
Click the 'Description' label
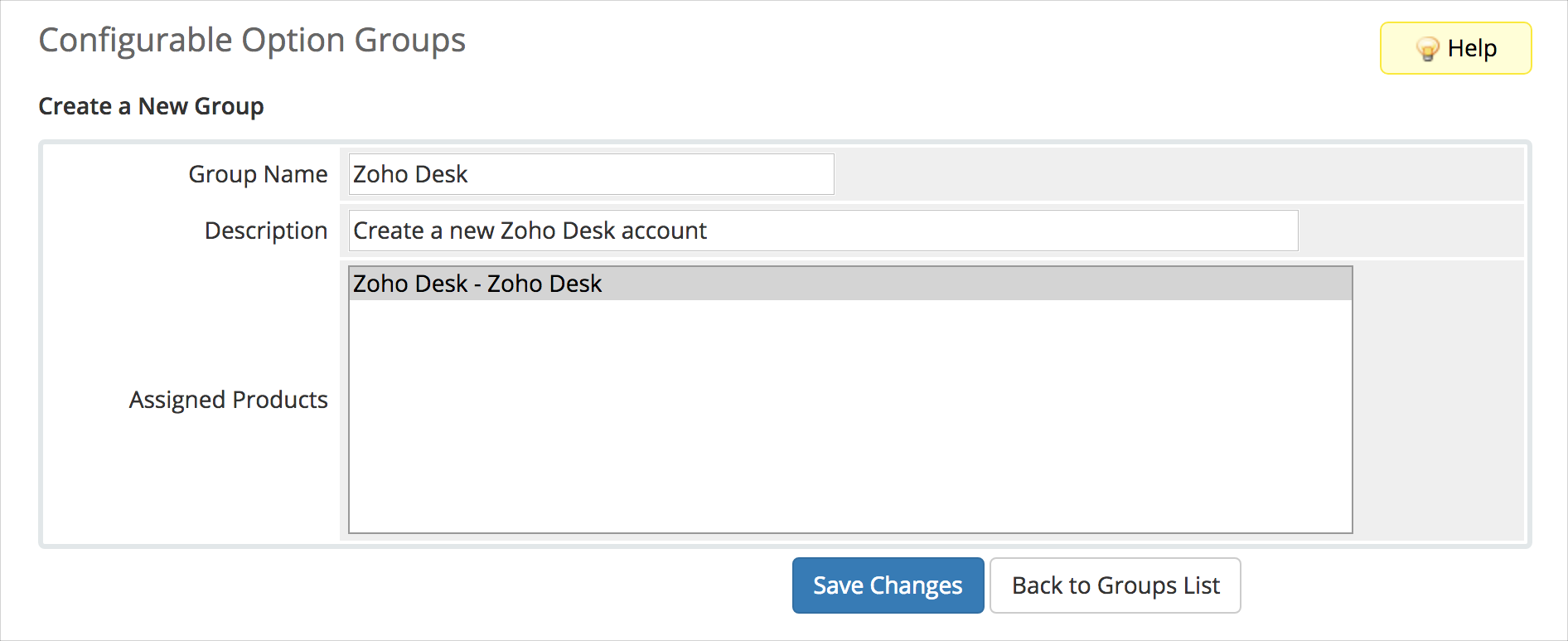pos(266,231)
